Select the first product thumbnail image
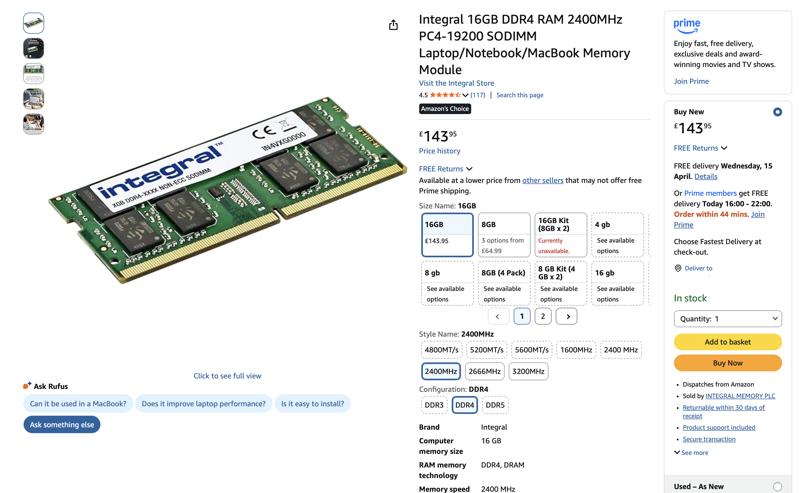Viewport: 800px width, 493px height. pos(34,23)
